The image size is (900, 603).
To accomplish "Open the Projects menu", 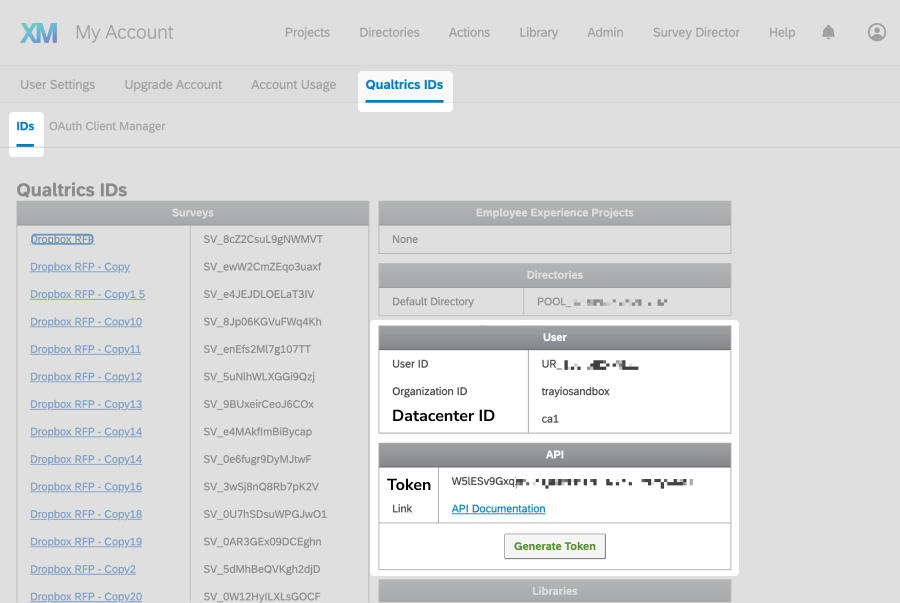I will [x=307, y=31].
